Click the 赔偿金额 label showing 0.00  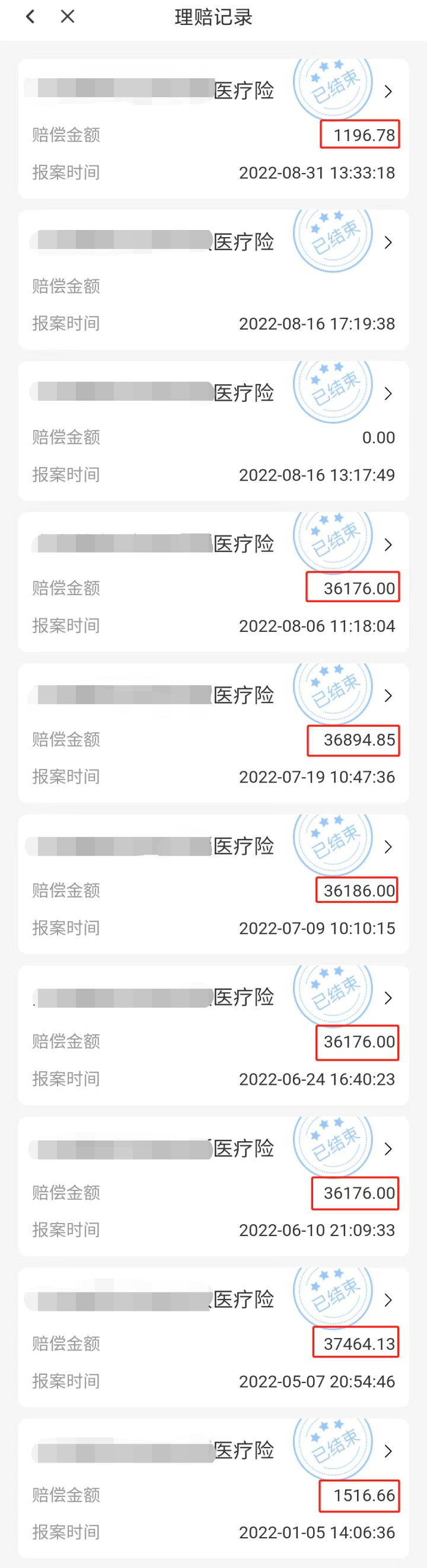click(66, 437)
